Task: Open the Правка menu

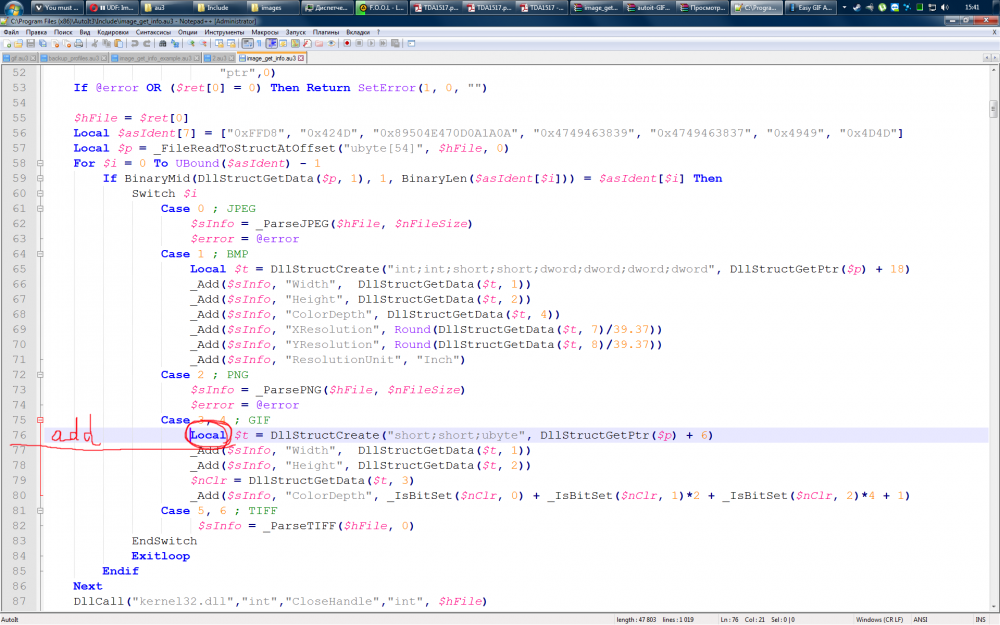Action: pos(36,32)
